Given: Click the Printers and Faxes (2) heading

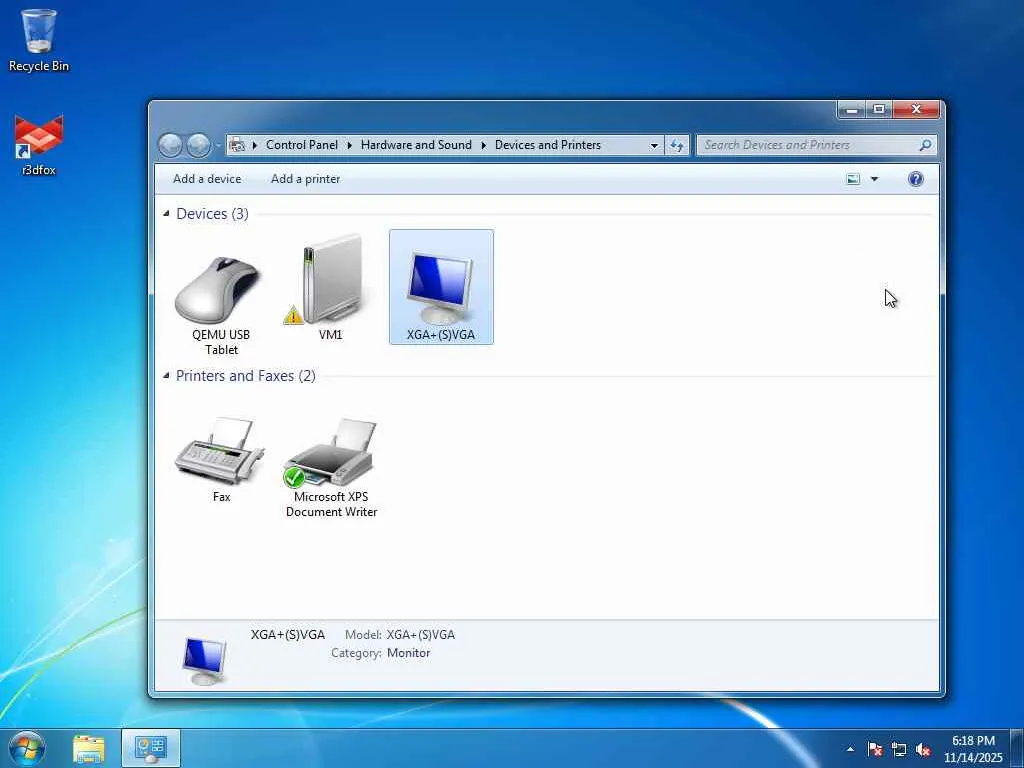Looking at the screenshot, I should point(246,376).
